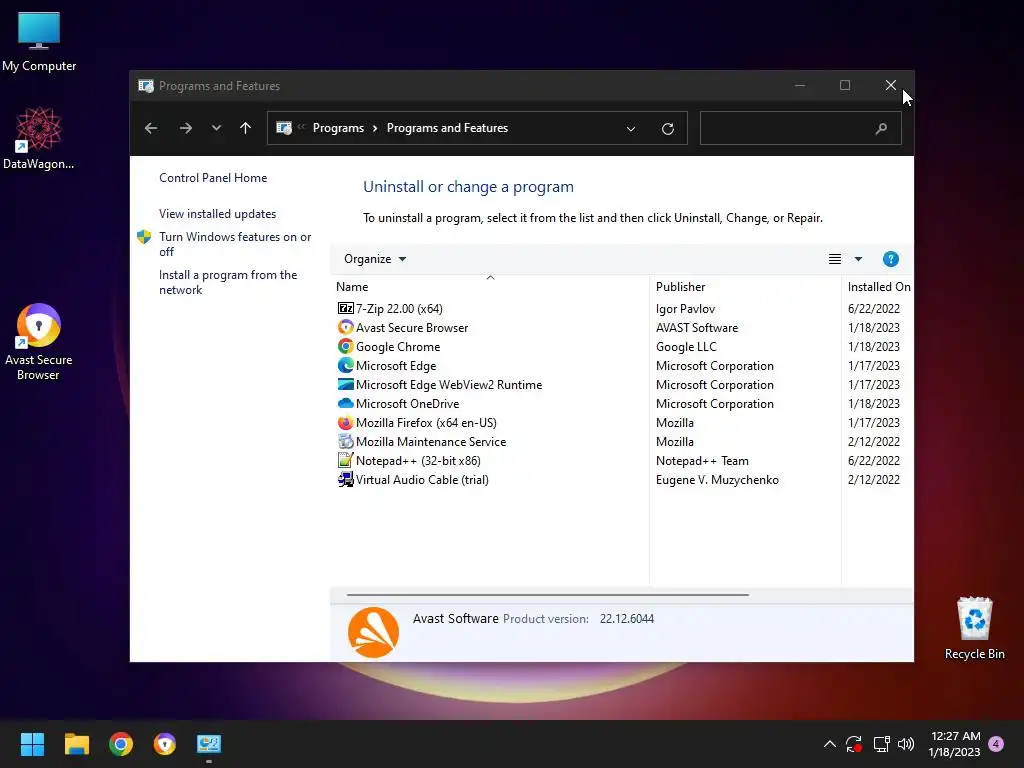Select the Google LLC publisher cell
This screenshot has height=768, width=1024.
point(686,346)
